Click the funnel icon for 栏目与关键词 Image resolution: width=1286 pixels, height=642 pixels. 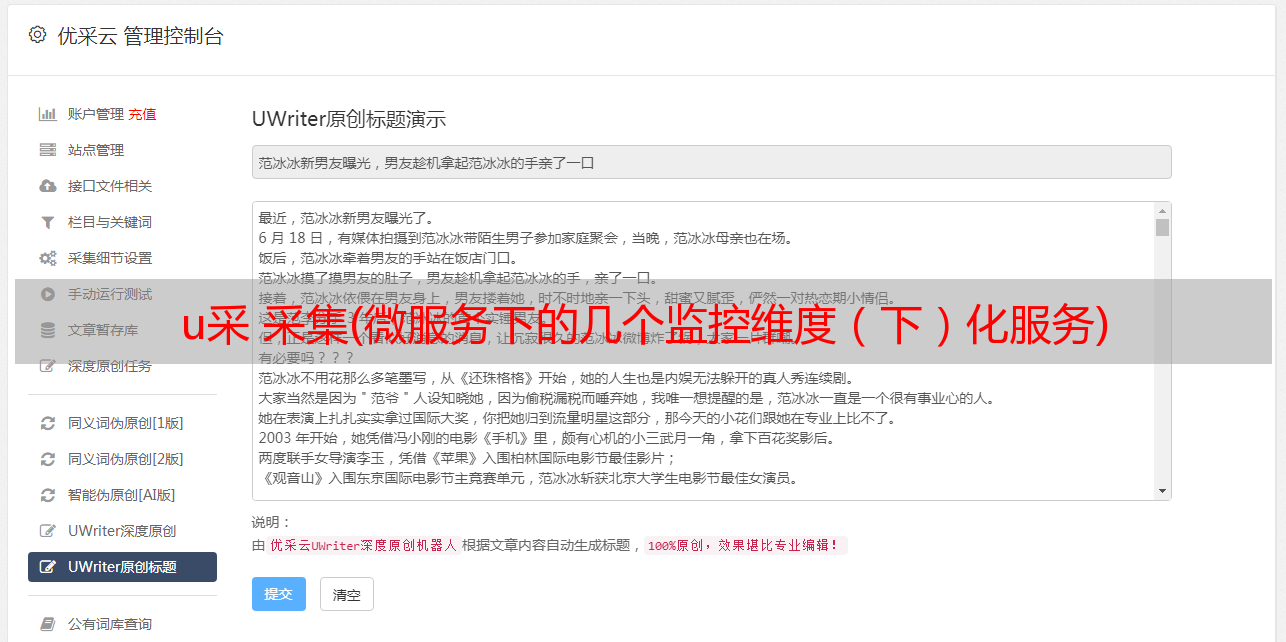47,222
